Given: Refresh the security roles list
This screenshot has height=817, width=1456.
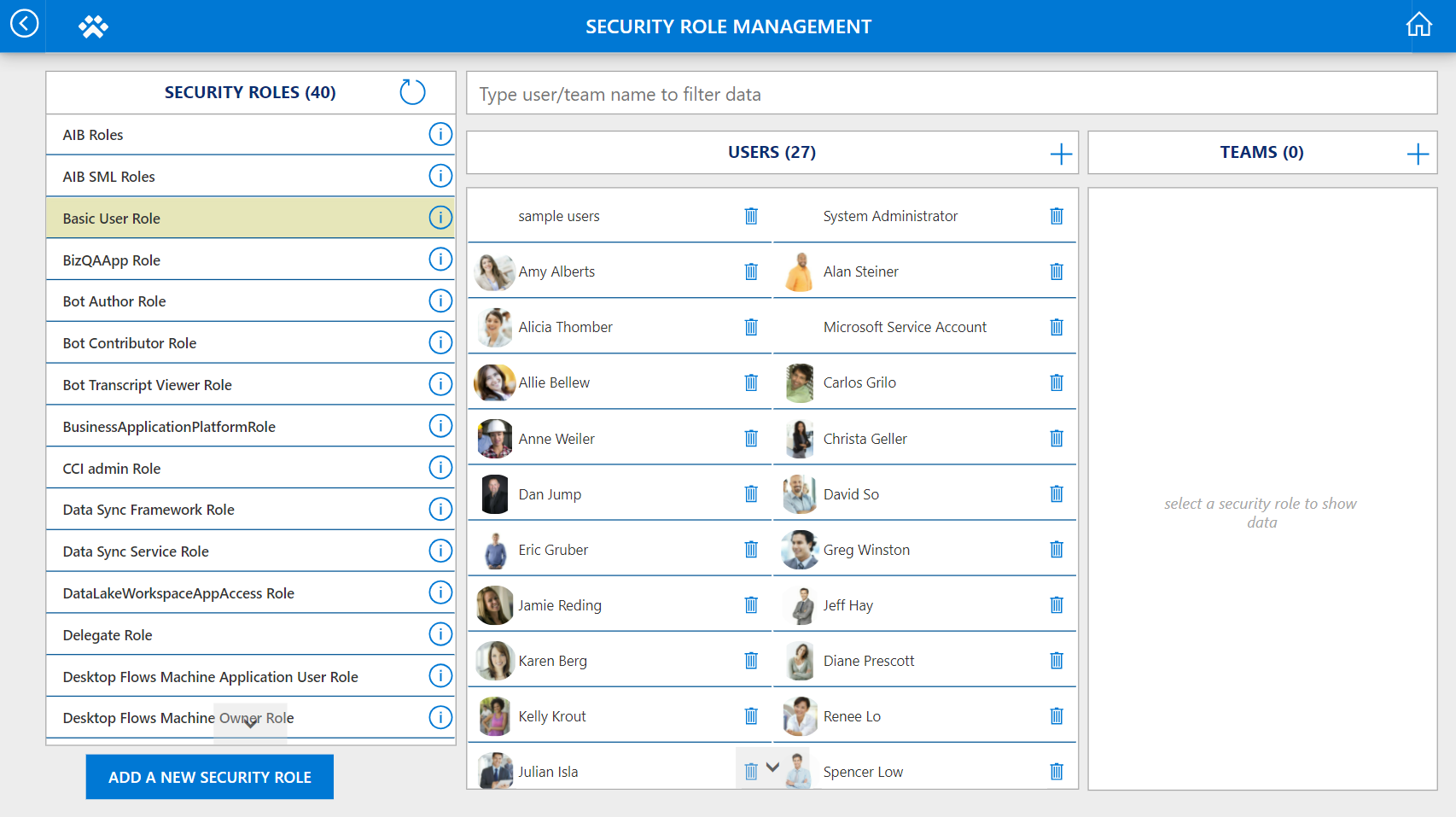Looking at the screenshot, I should coord(412,91).
